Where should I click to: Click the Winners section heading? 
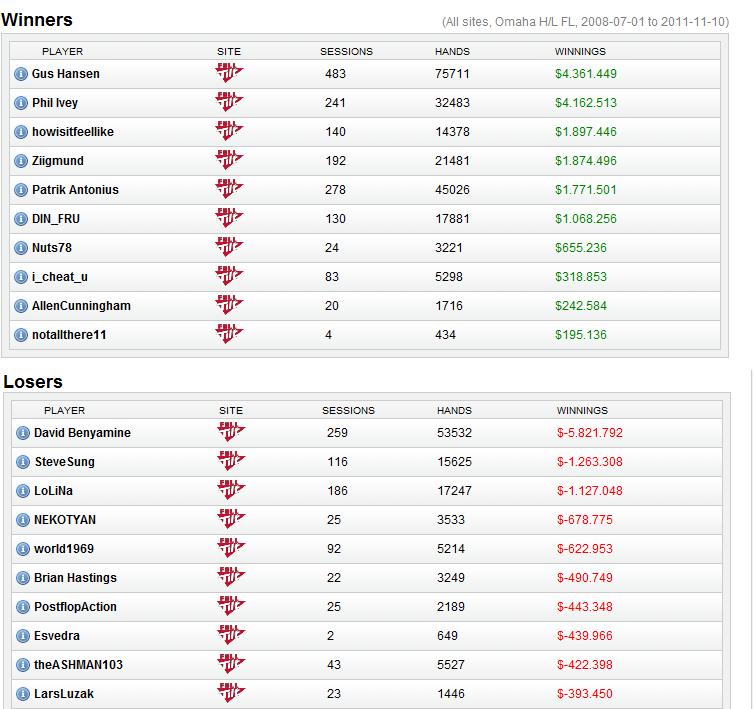pyautogui.click(x=37, y=20)
